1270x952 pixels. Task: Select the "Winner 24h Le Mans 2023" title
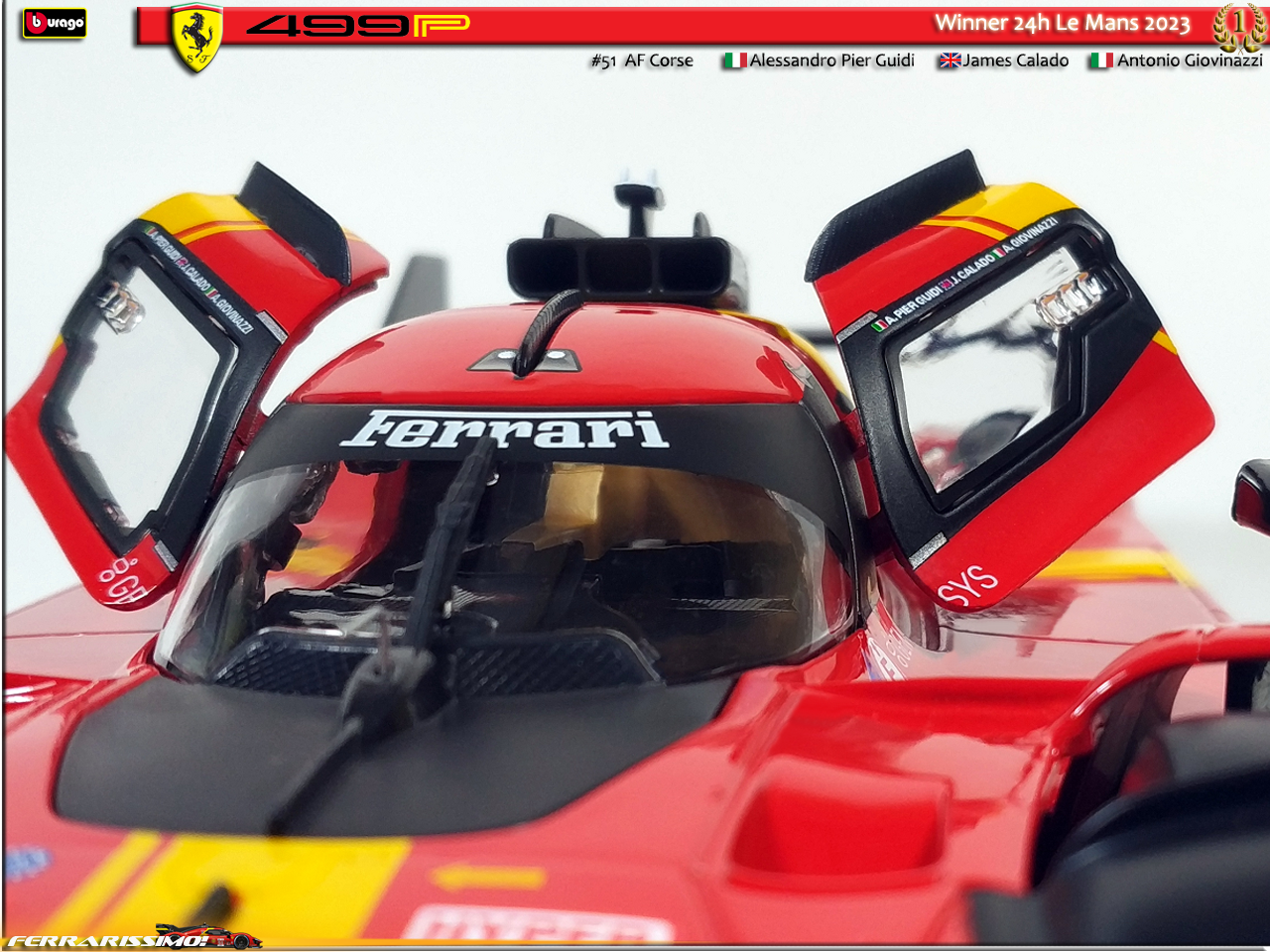[x=1062, y=23]
